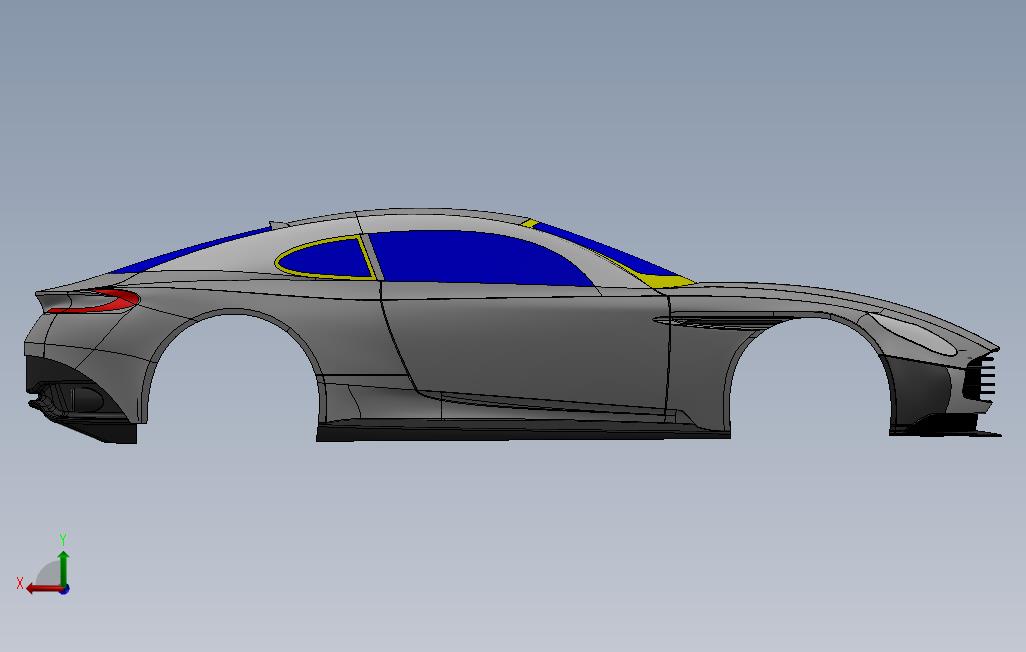Select the blue windshield surface
This screenshot has height=652, width=1026.
pos(605,249)
